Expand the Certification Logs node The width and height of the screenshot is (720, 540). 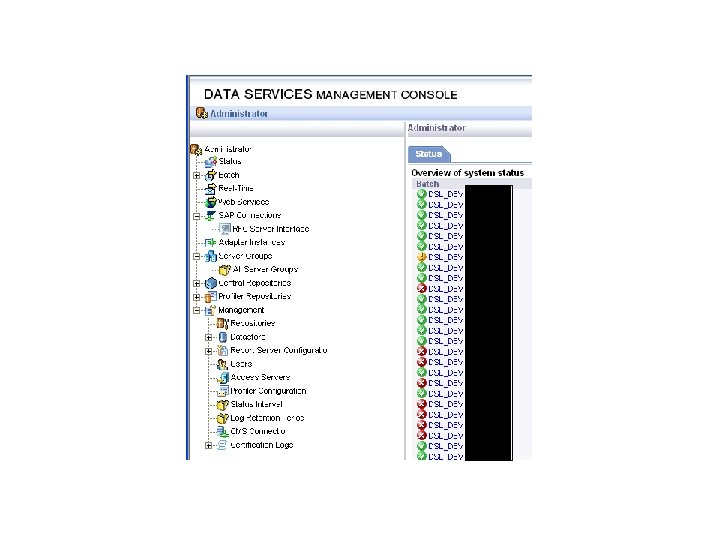(x=208, y=445)
